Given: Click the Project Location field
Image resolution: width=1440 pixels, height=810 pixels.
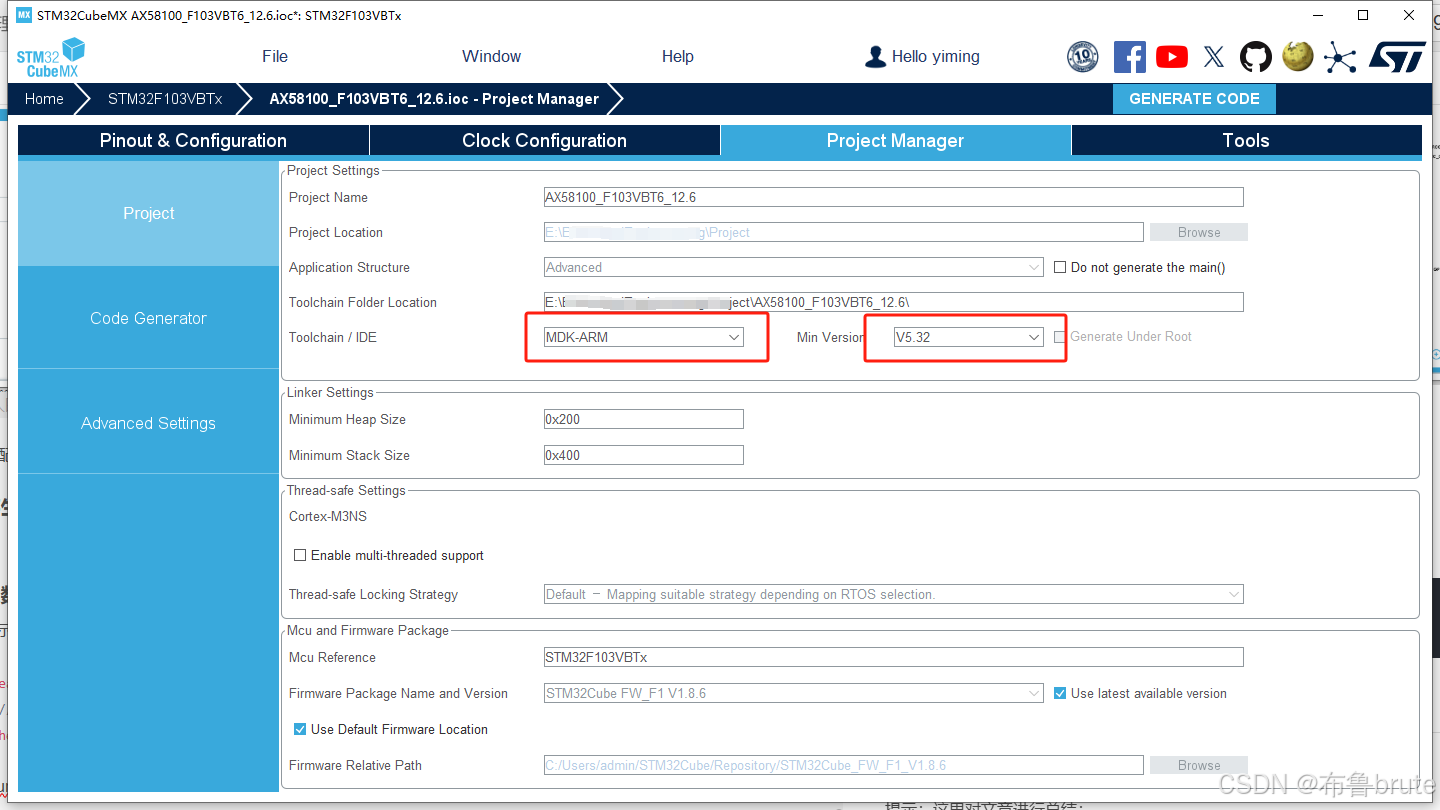Looking at the screenshot, I should [x=844, y=232].
